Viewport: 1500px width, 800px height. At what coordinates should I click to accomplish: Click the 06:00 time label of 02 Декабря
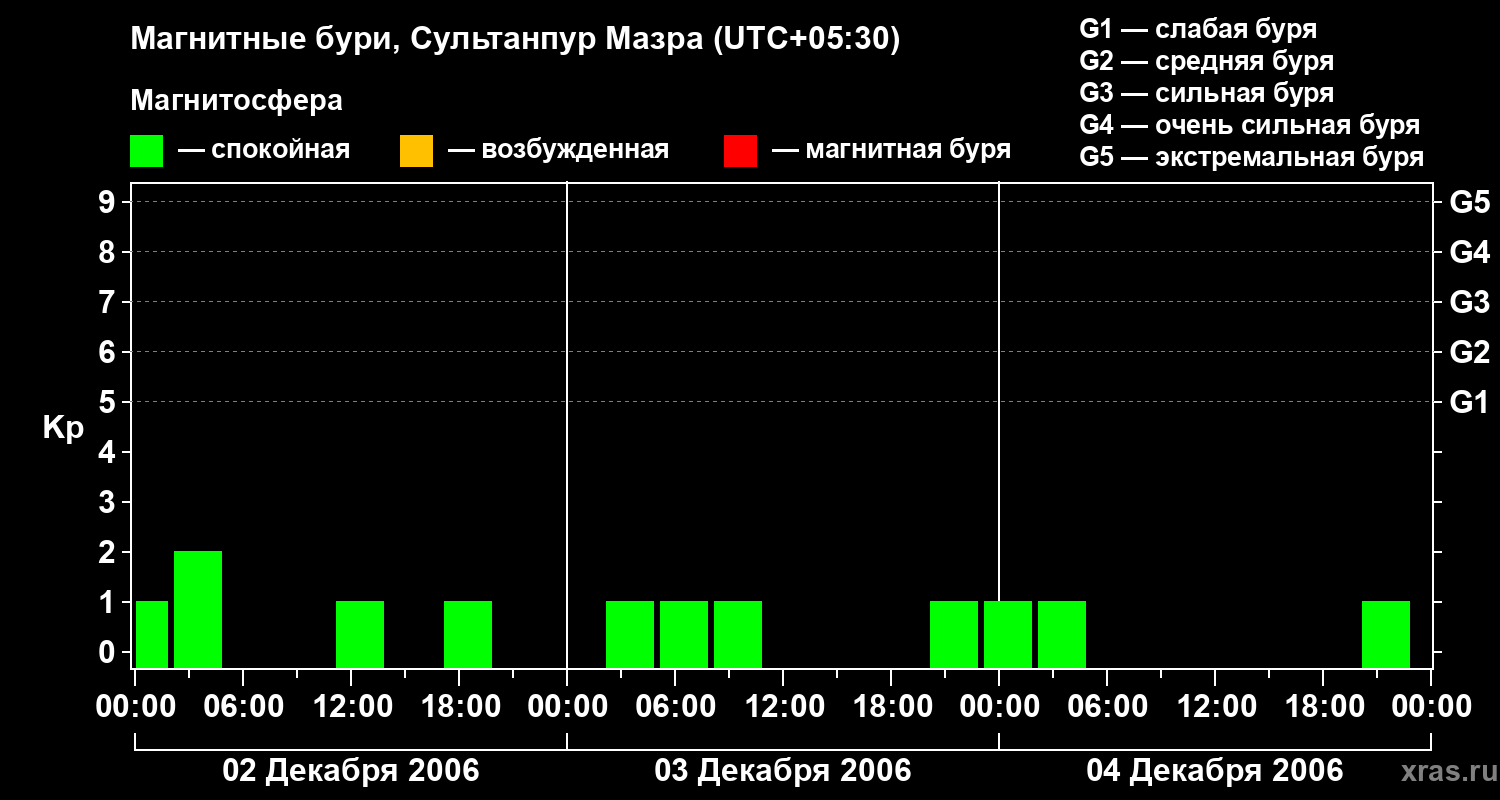point(243,706)
